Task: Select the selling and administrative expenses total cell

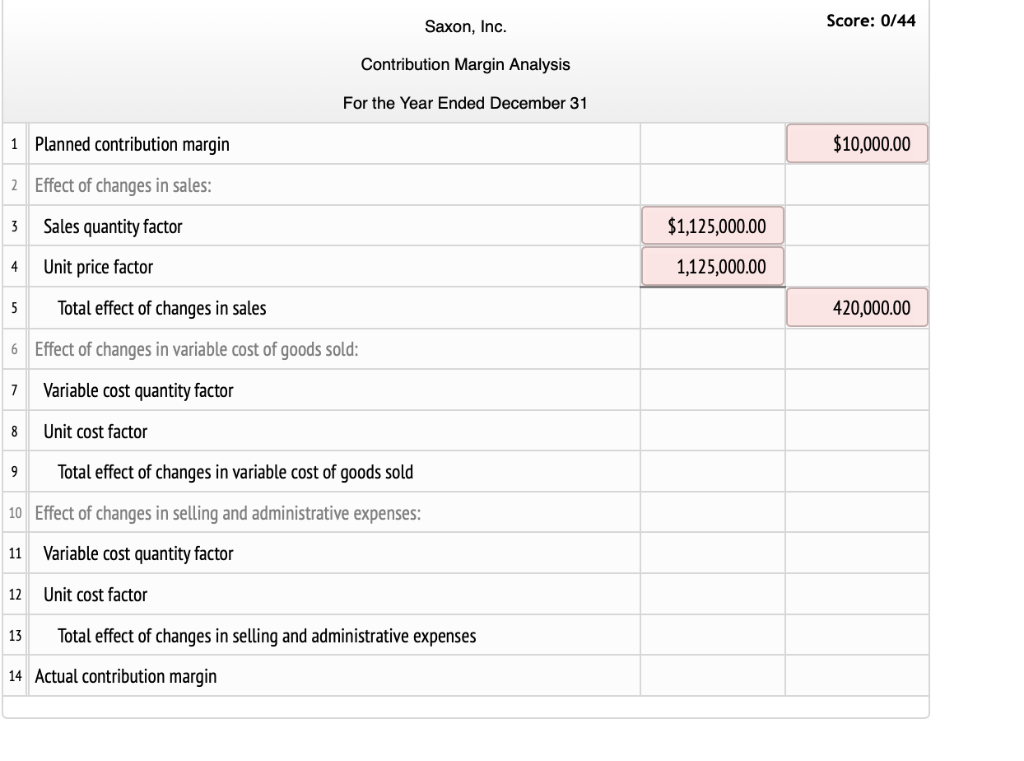Action: [x=855, y=635]
